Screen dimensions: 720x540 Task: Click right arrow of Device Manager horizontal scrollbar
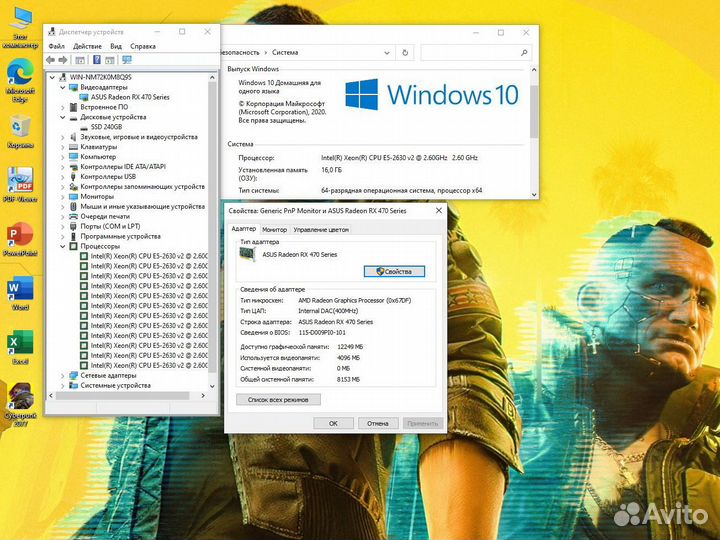[203, 395]
